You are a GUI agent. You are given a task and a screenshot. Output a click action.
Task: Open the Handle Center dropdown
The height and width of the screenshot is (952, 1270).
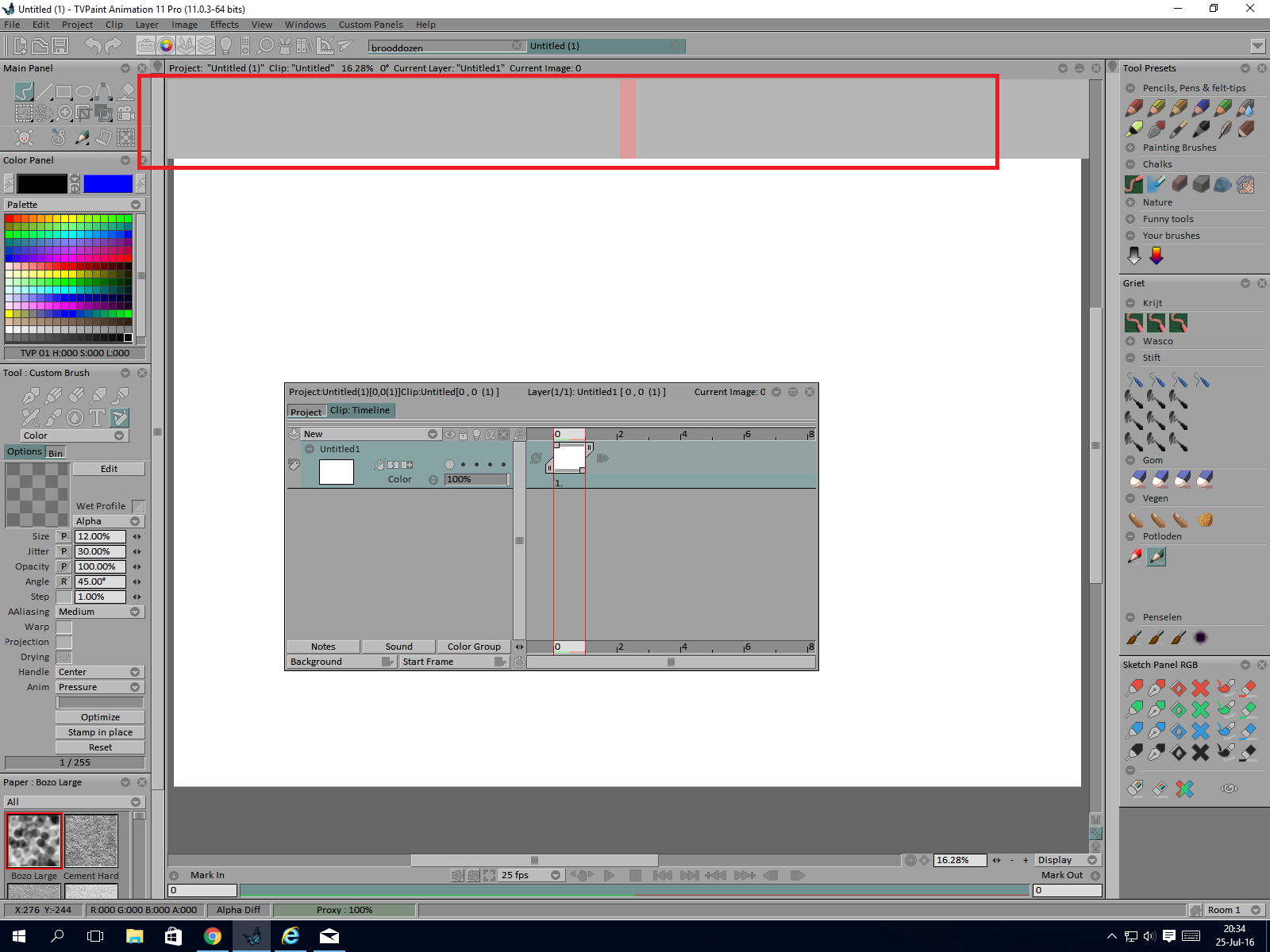(x=100, y=673)
